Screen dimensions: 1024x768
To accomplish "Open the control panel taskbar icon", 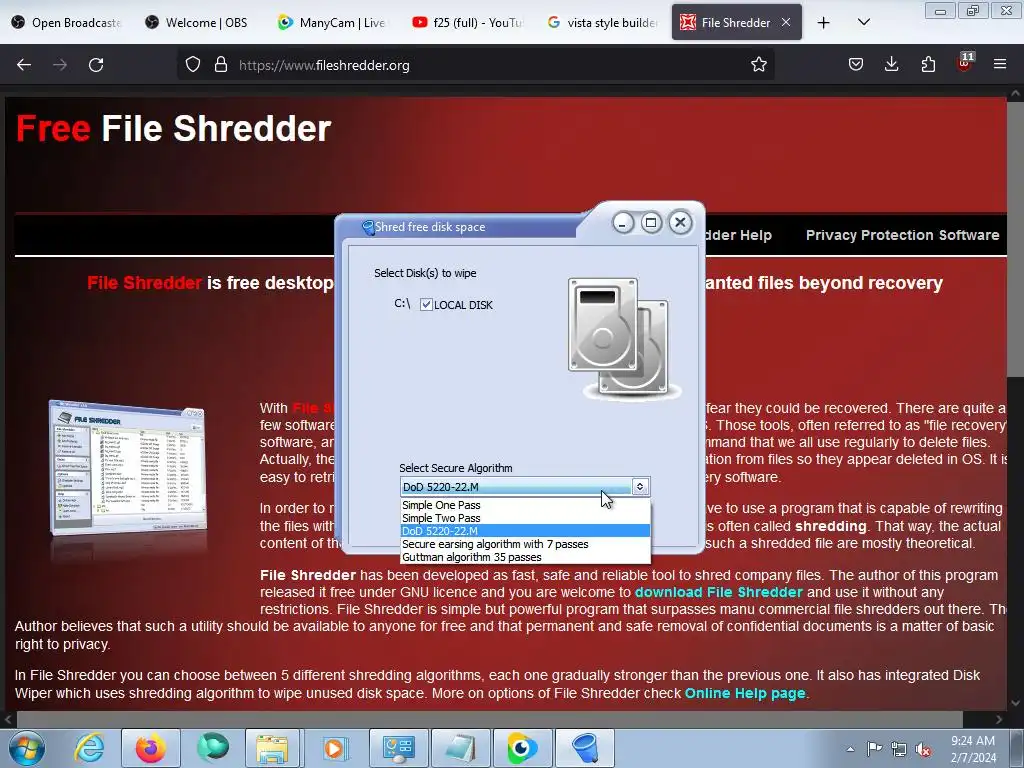I will pos(399,748).
